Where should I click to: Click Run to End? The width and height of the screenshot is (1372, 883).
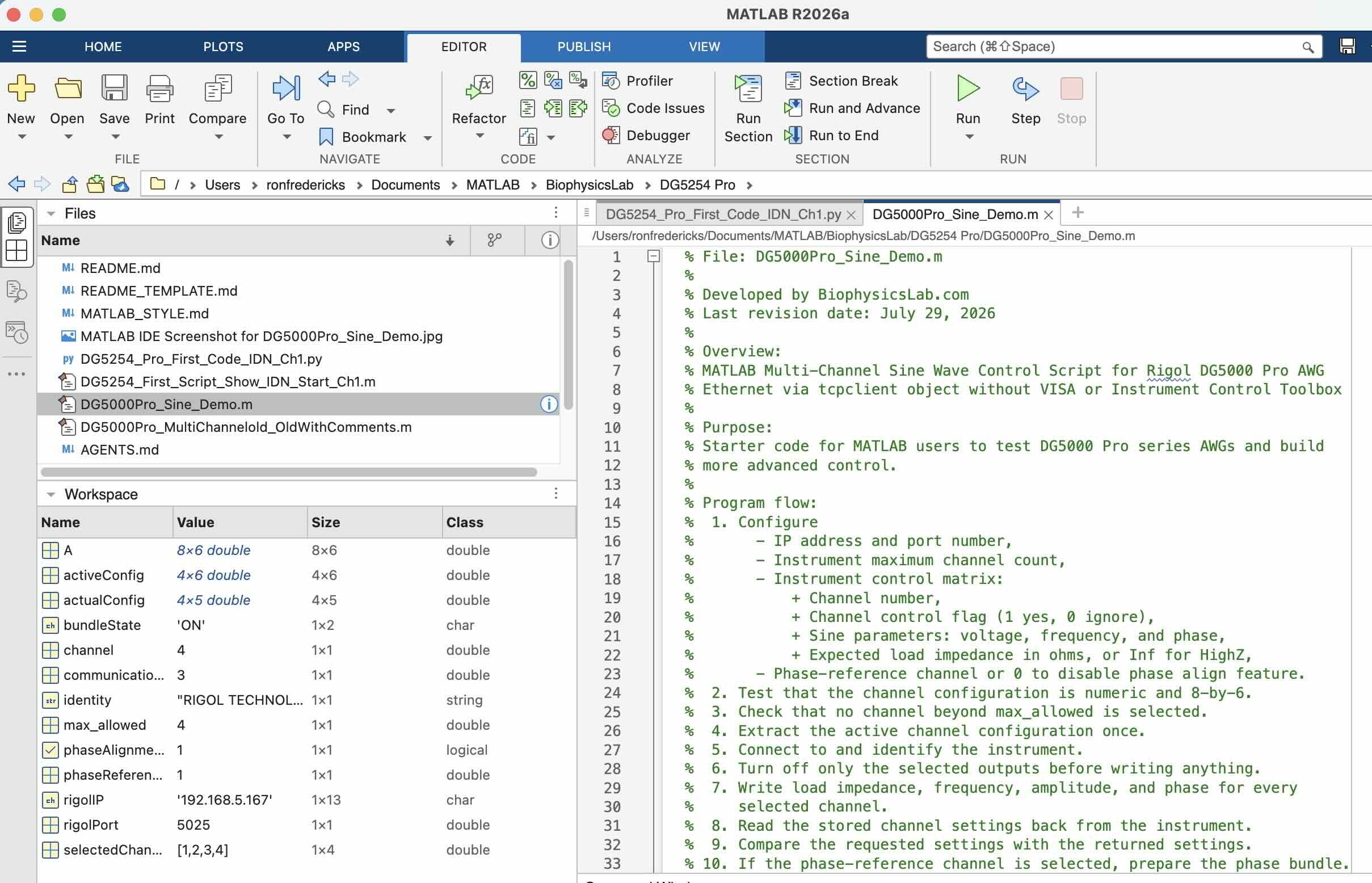coord(831,135)
